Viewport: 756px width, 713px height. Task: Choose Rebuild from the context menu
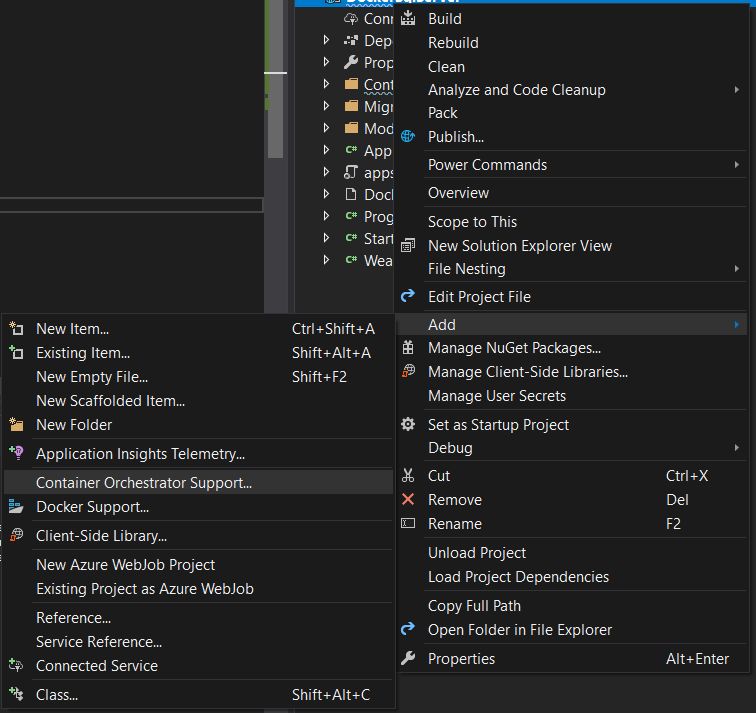point(453,43)
